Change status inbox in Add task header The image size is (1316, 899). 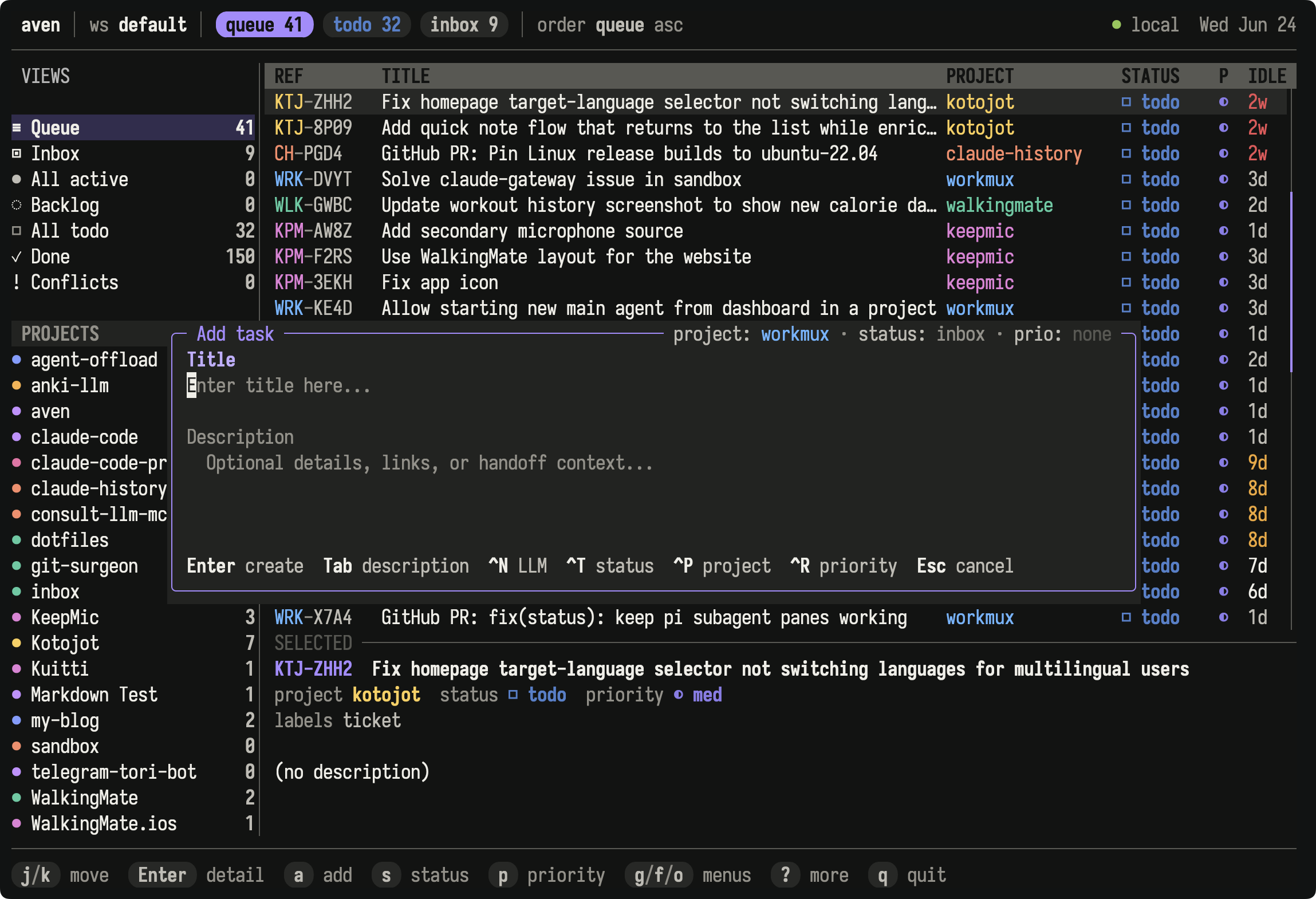[921, 334]
